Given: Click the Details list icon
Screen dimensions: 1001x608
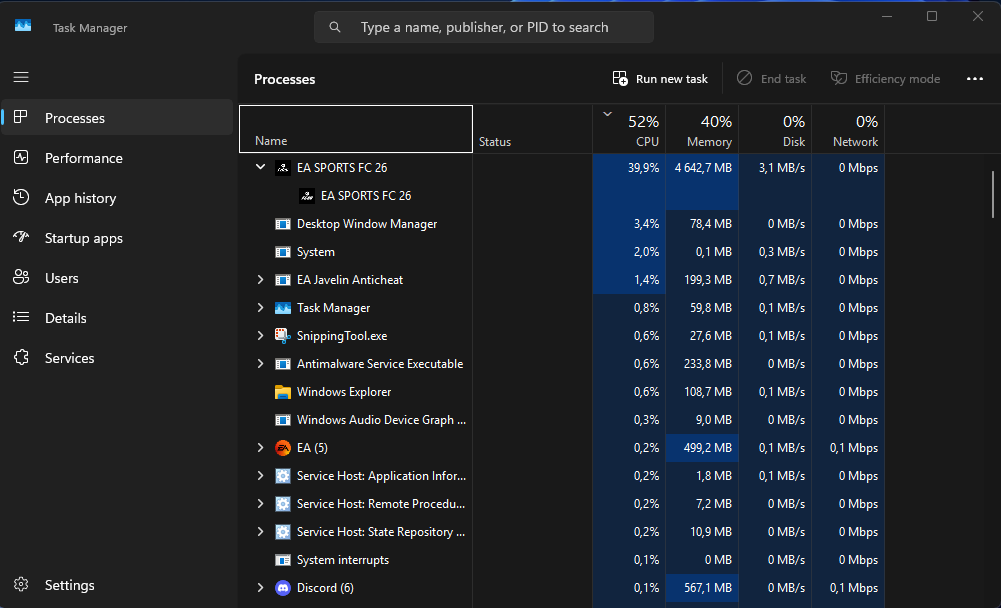Looking at the screenshot, I should (x=21, y=317).
